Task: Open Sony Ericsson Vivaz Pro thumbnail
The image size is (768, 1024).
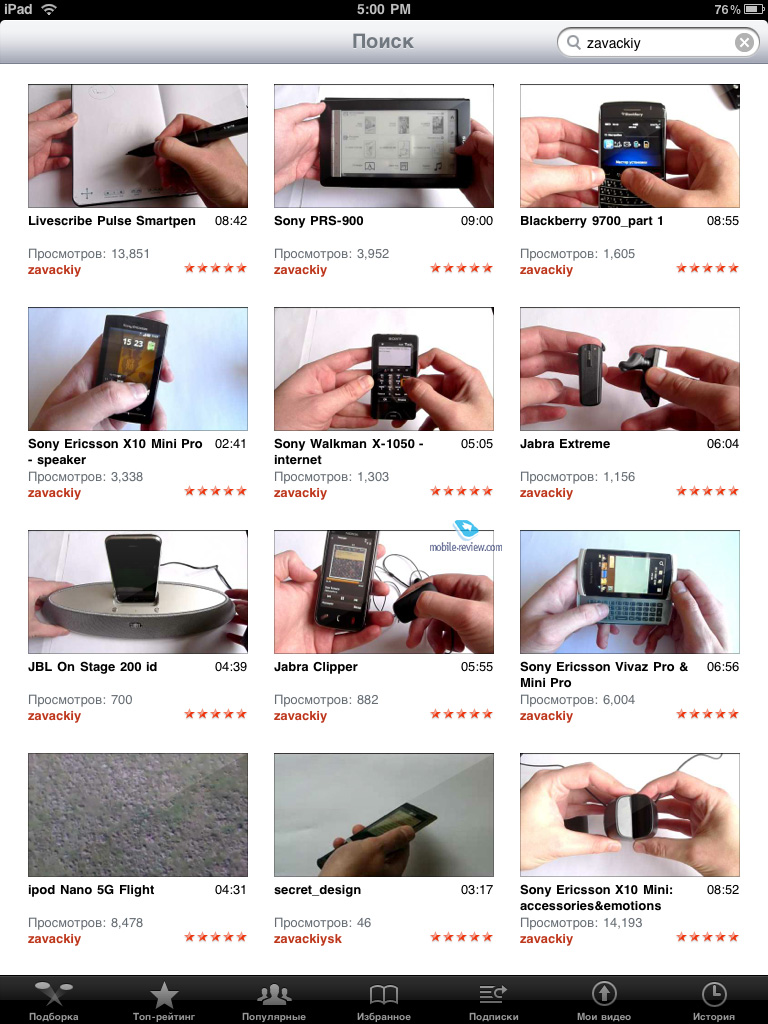Action: point(630,592)
